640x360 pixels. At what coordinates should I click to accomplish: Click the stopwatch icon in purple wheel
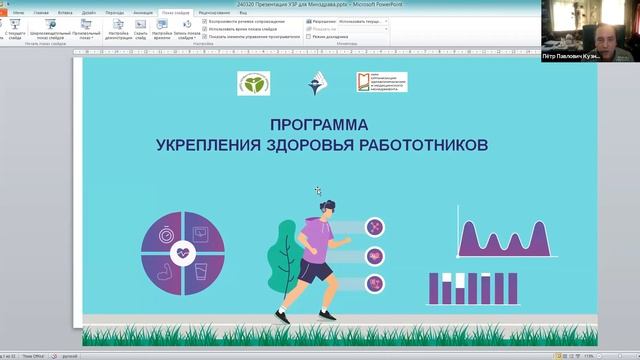[x=166, y=235]
